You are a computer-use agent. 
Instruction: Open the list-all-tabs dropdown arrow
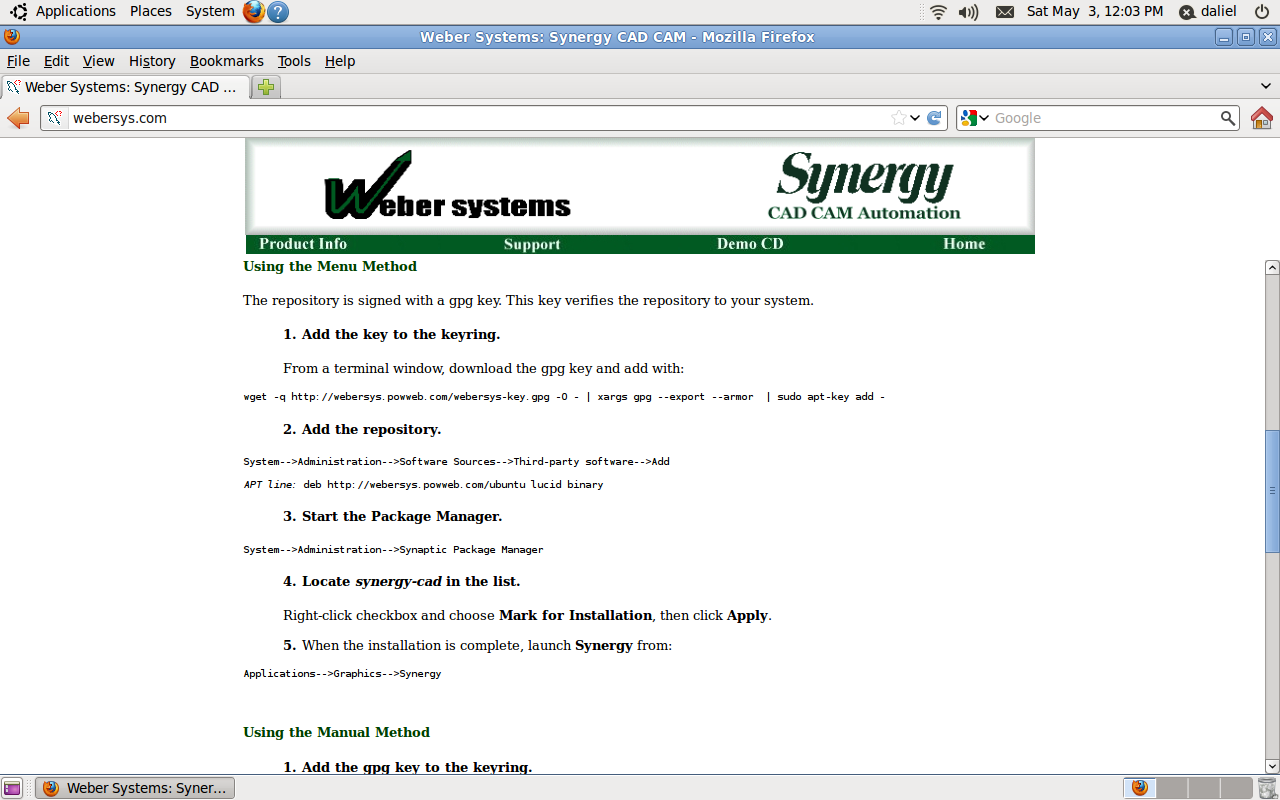[1266, 87]
